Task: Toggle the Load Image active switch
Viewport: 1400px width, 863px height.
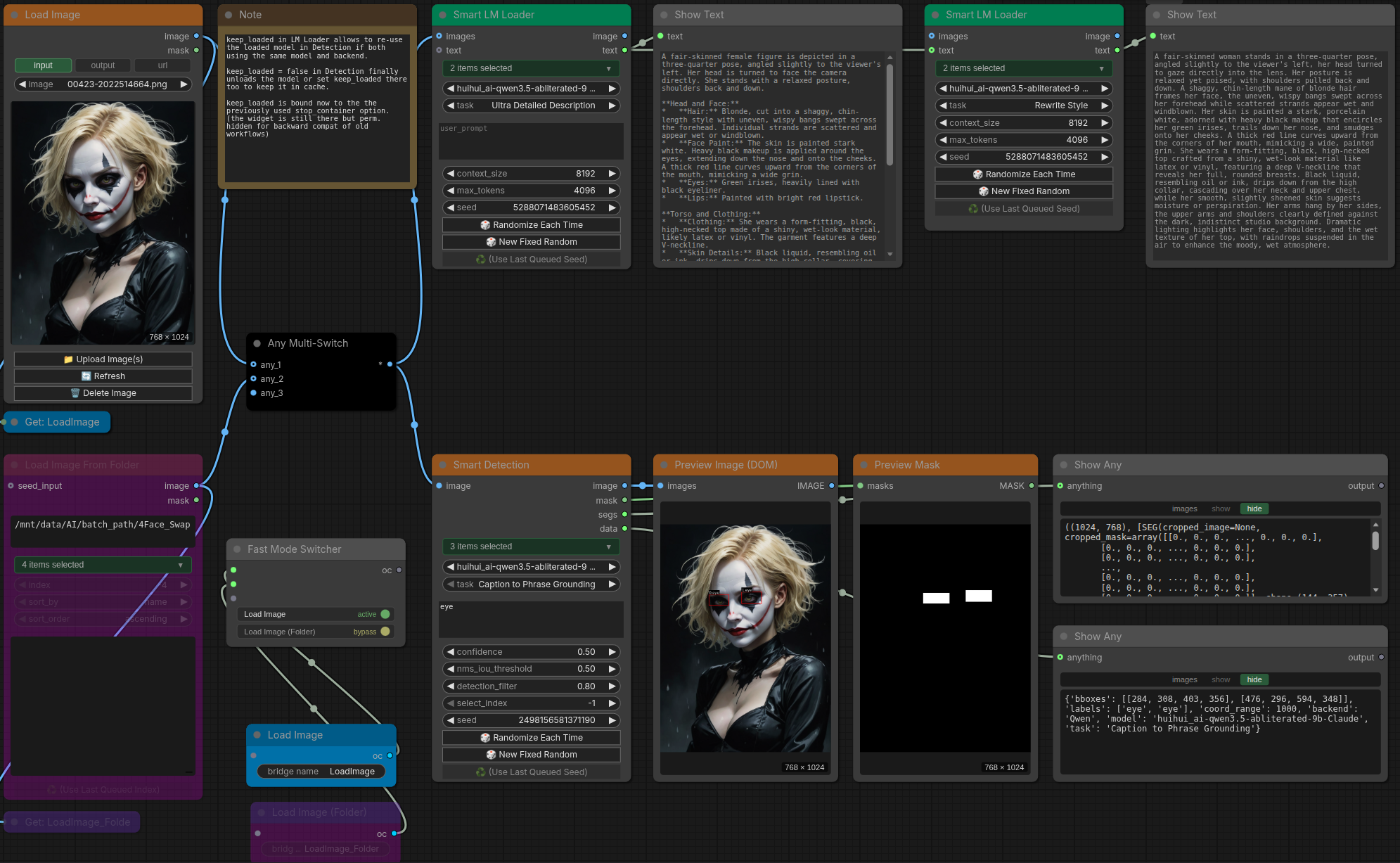Action: click(x=385, y=614)
